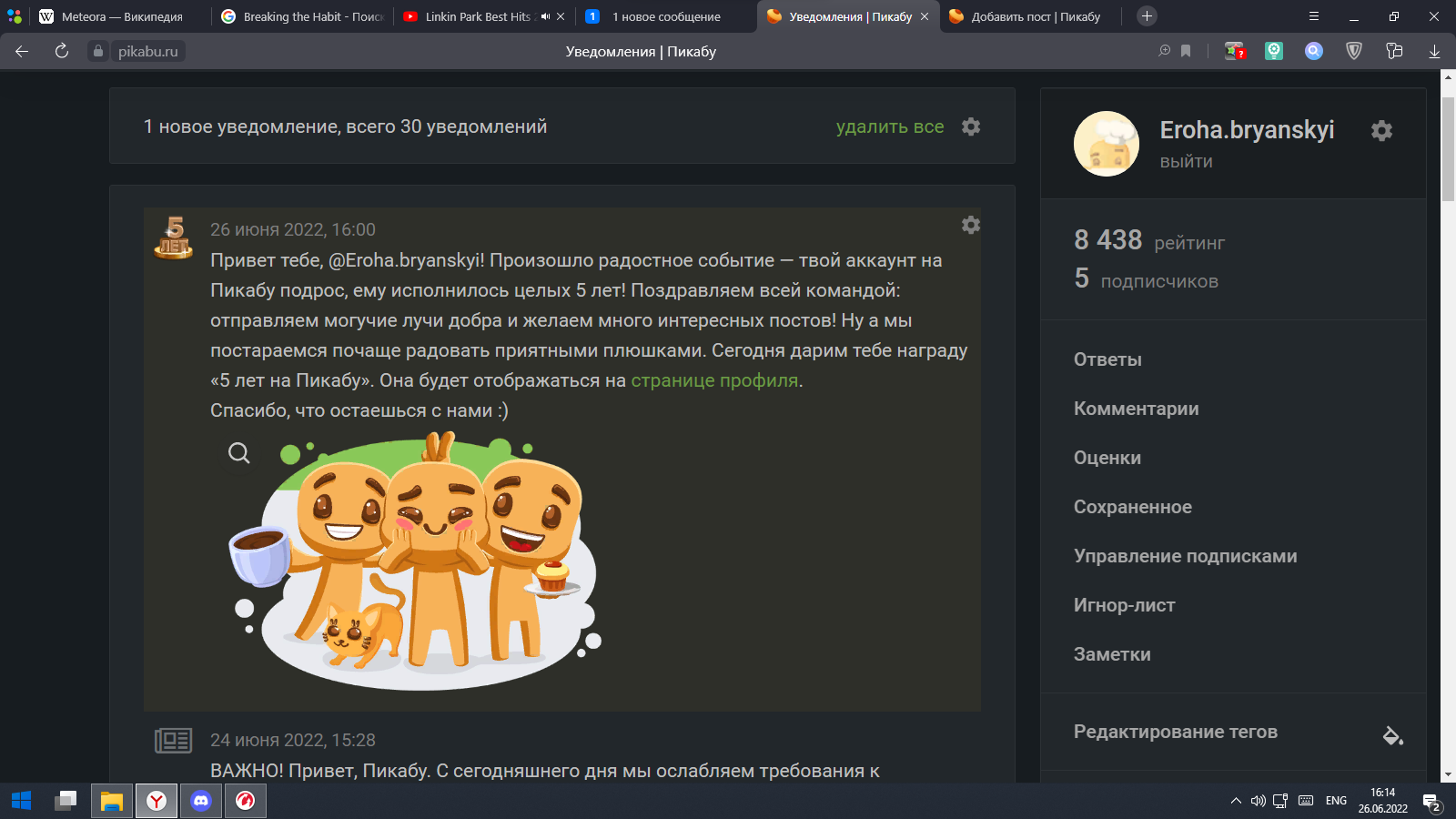Click the page vertical scrollbar thumb
Screen dimensions: 1456x819
click(1448, 147)
